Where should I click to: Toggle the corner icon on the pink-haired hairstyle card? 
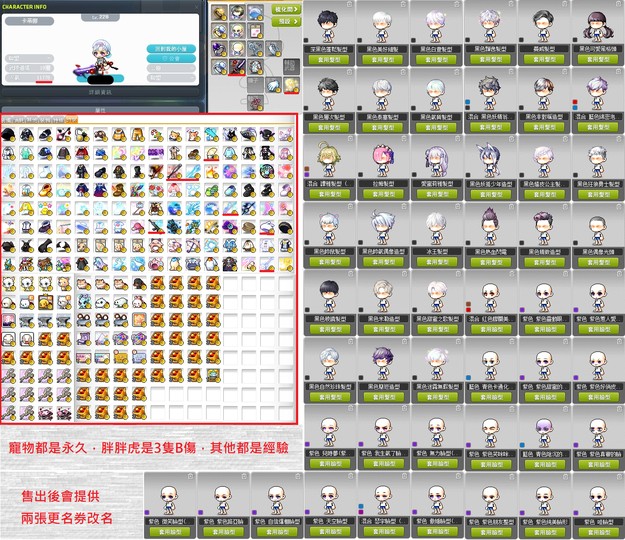tap(404, 139)
